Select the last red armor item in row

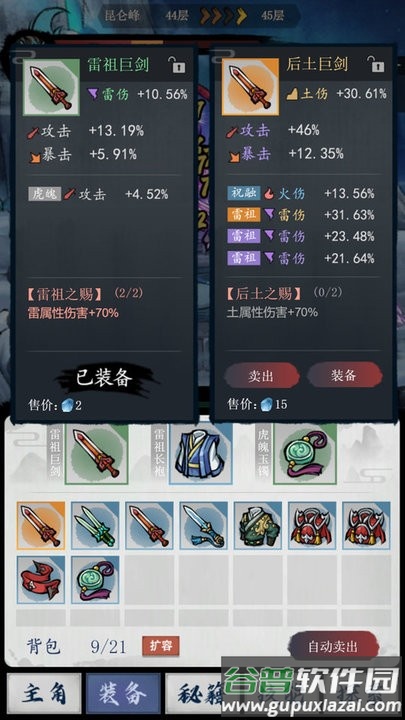(366, 525)
